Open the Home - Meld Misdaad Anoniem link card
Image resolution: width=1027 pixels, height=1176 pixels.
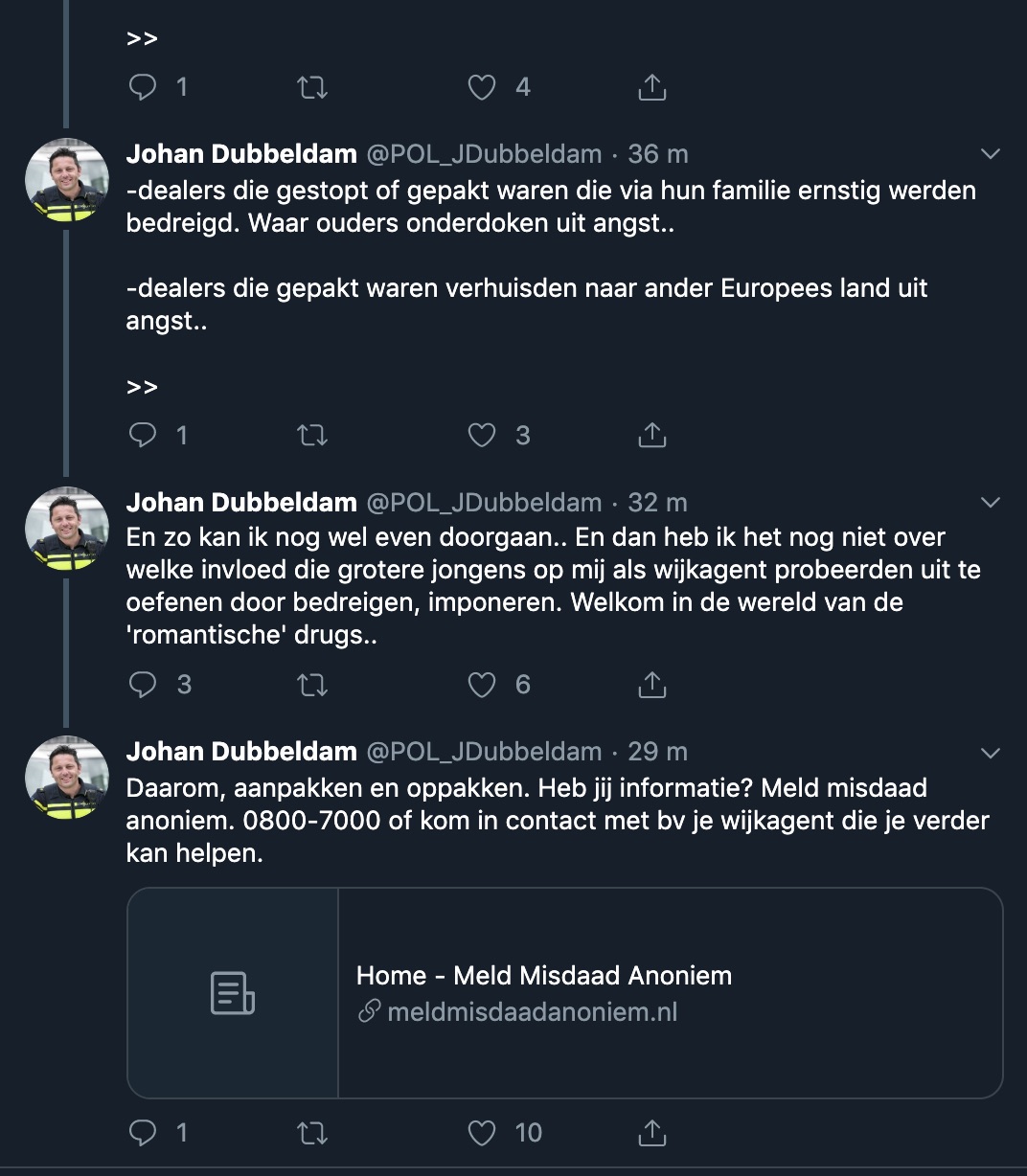point(544,976)
